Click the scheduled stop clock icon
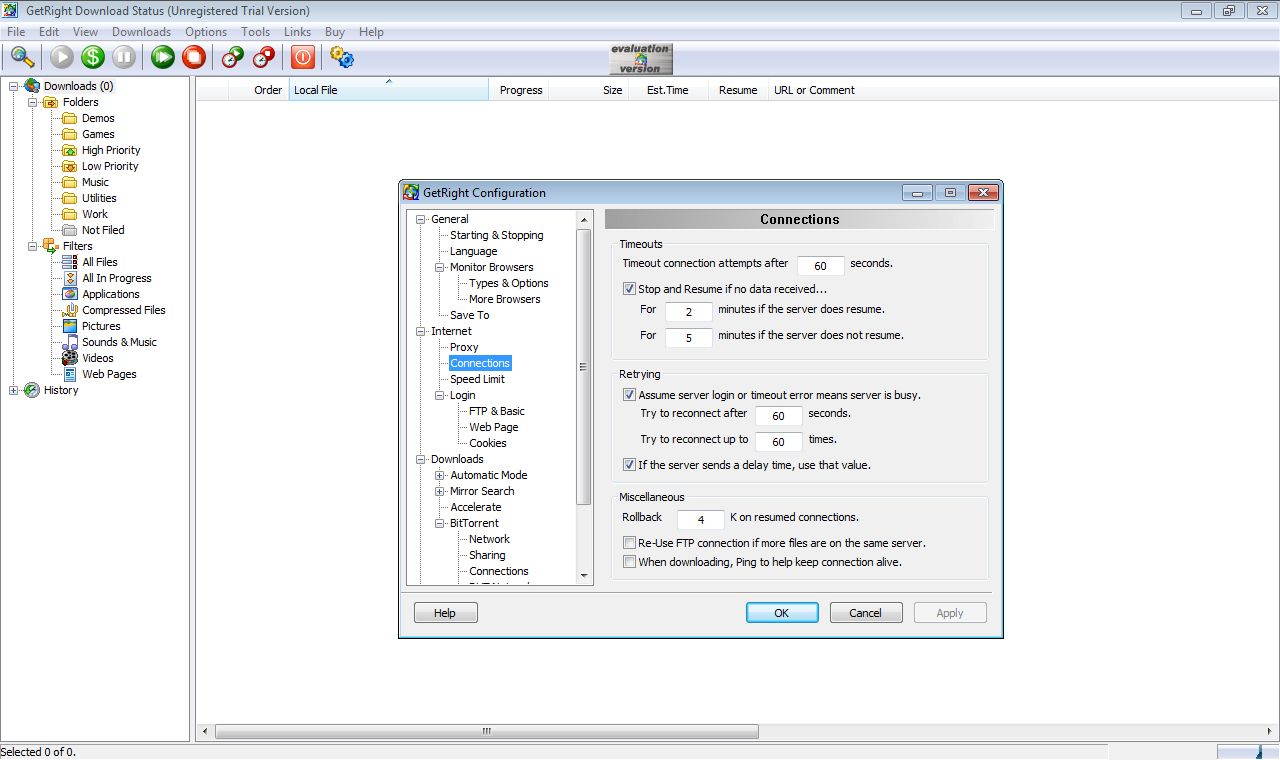Viewport: 1280px width, 760px height. click(264, 57)
